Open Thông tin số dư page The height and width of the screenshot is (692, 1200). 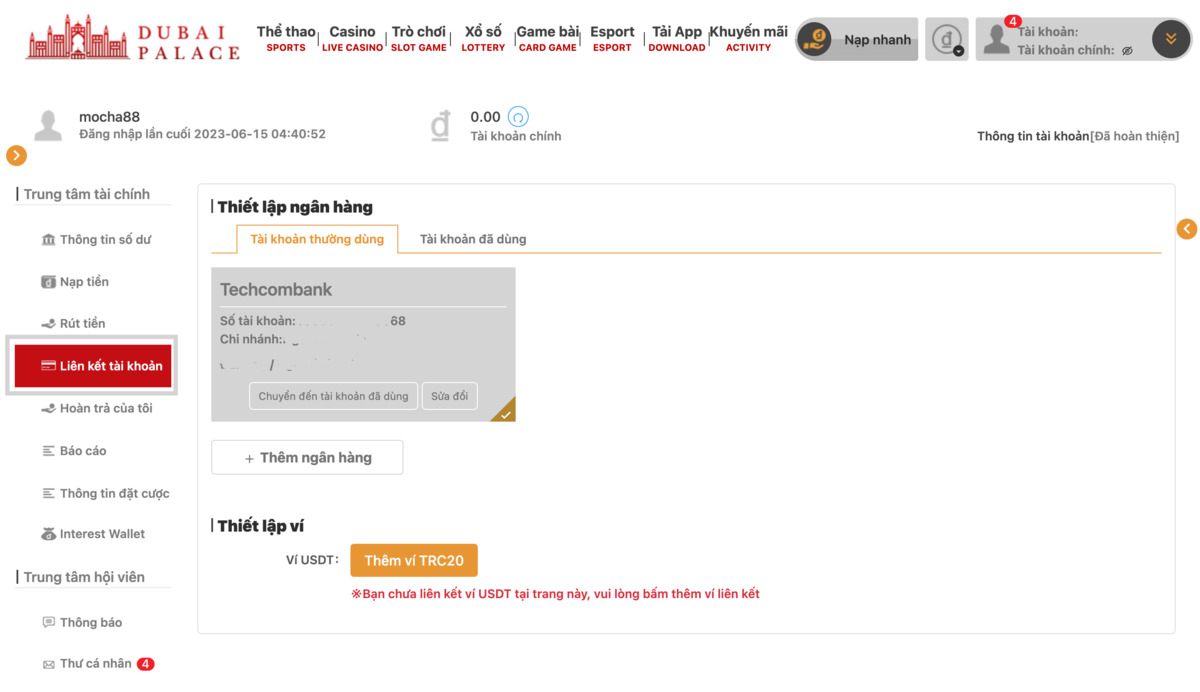(105, 240)
